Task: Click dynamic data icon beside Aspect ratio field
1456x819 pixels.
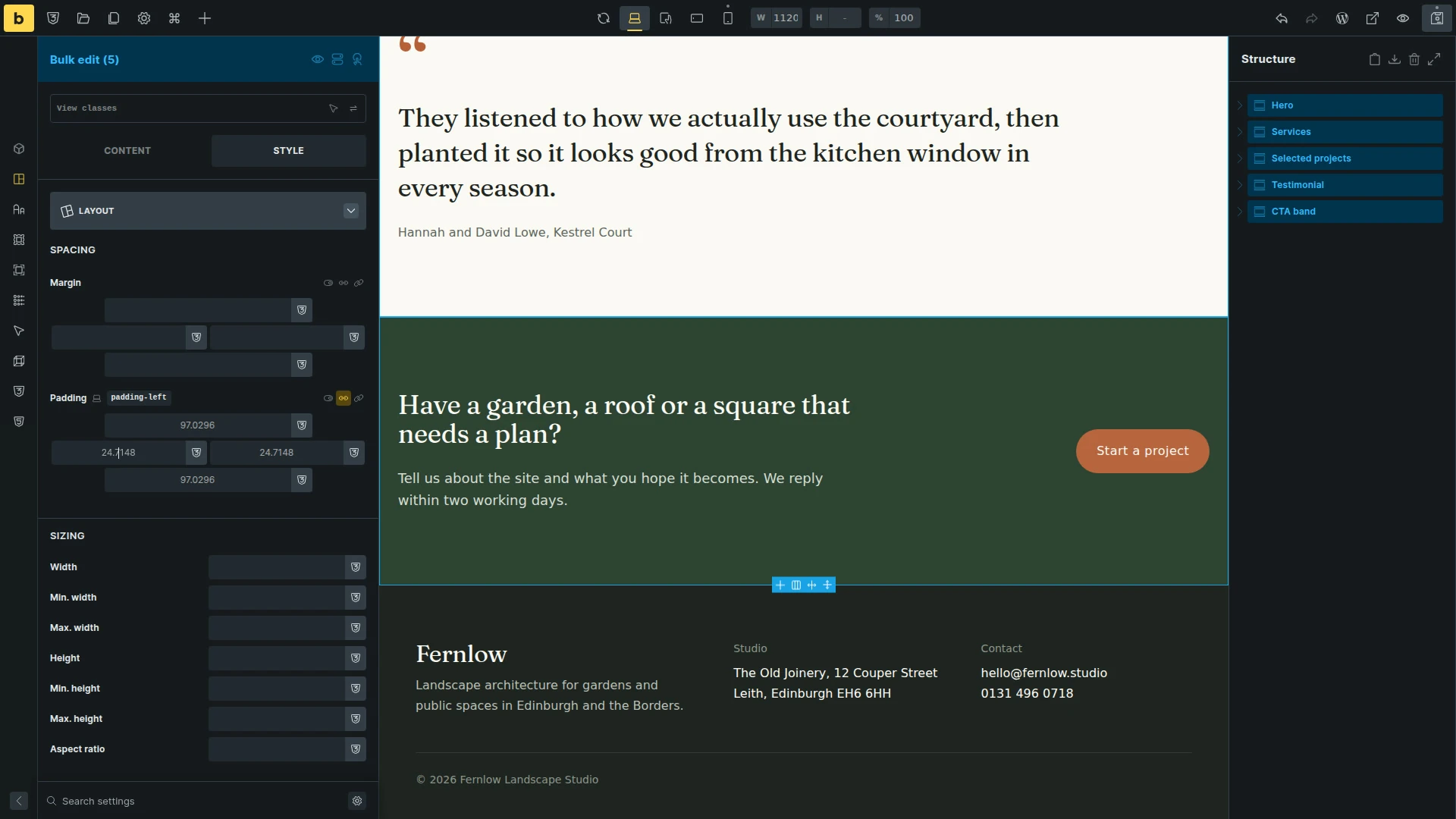Action: tap(356, 749)
